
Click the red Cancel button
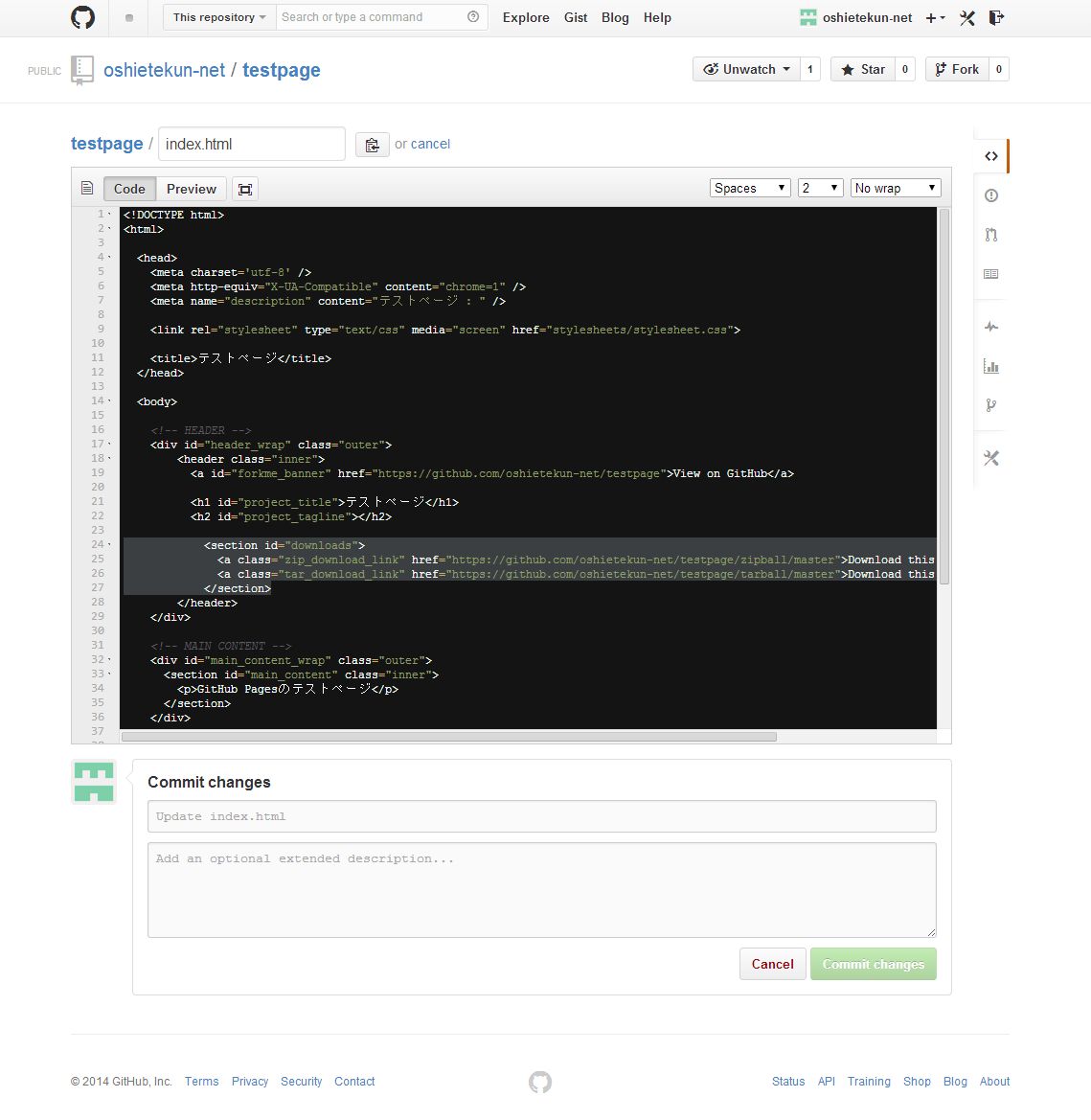point(773,964)
